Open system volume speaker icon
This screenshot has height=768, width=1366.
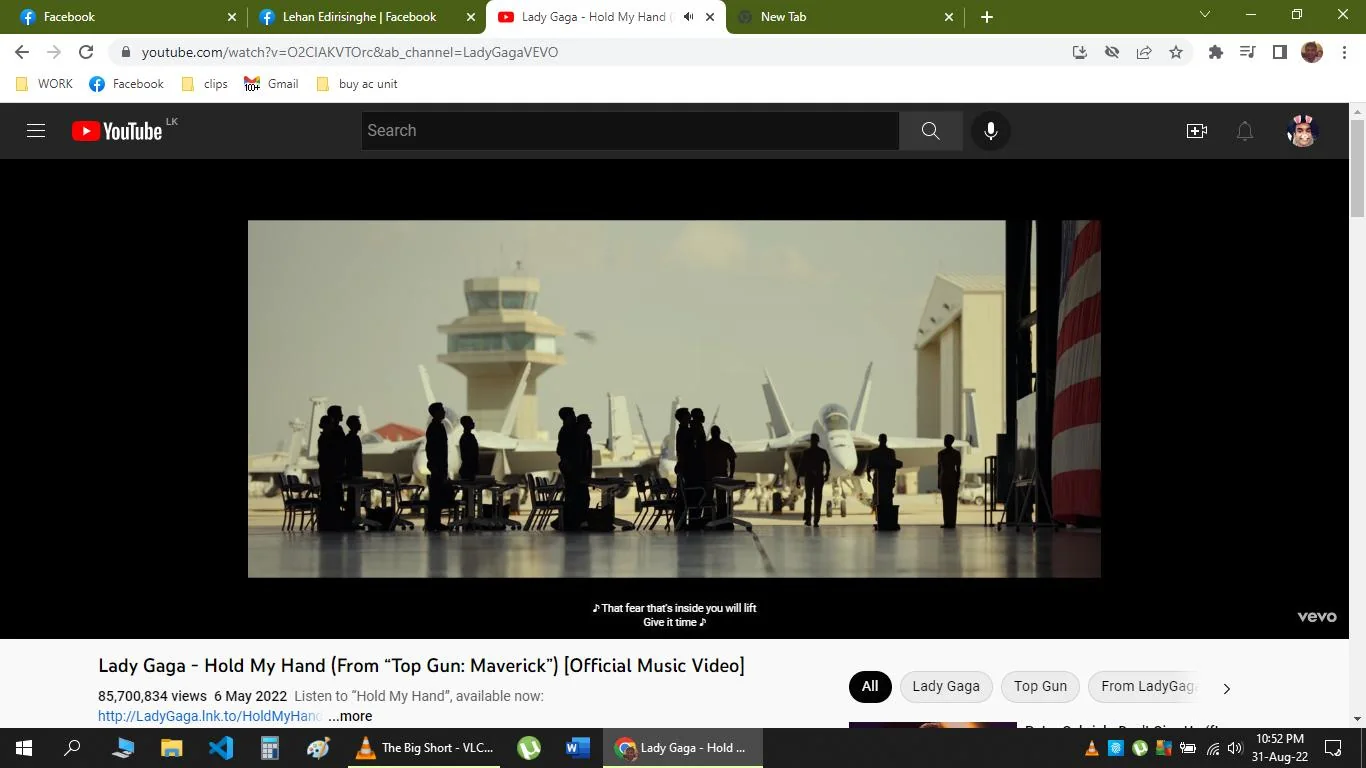[x=1235, y=748]
